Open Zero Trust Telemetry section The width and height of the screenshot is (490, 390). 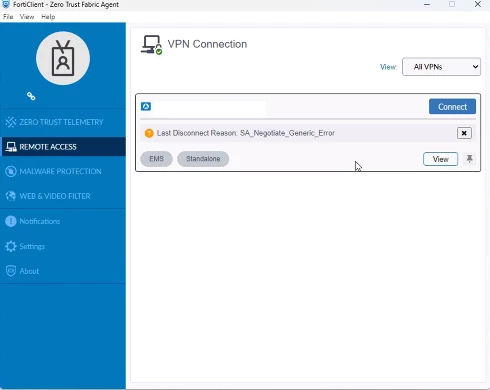click(x=63, y=122)
